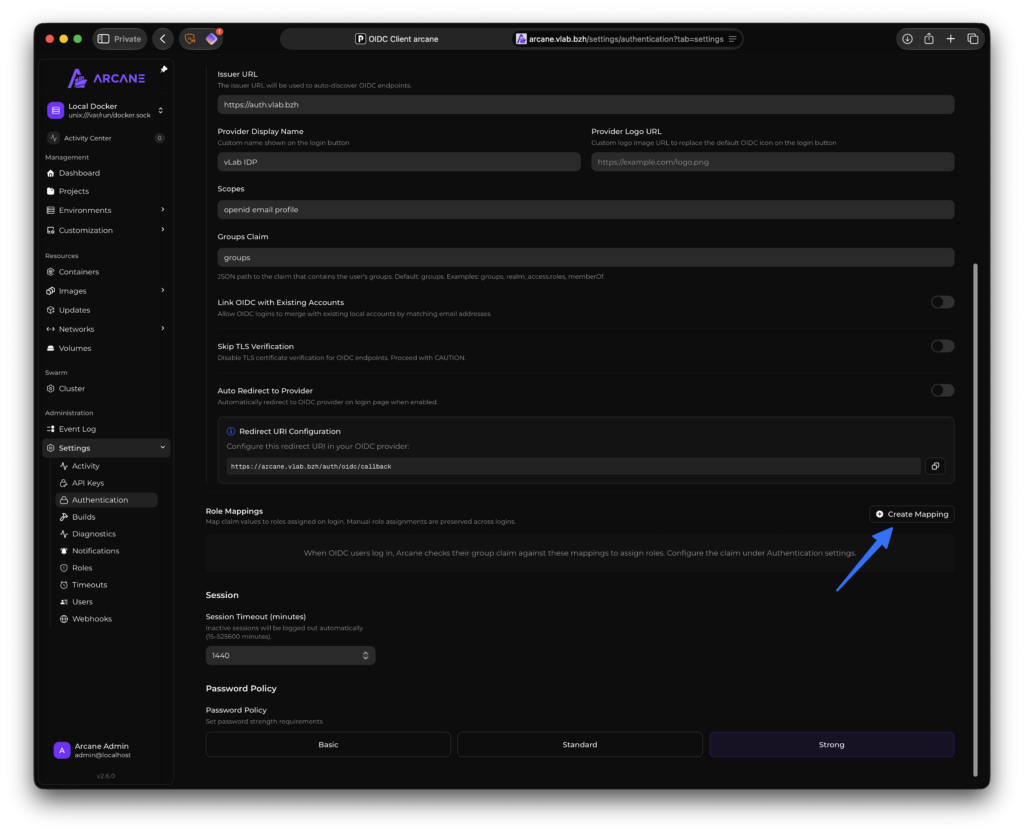Click the Provider Display Name field
This screenshot has height=834, width=1024.
click(x=398, y=162)
